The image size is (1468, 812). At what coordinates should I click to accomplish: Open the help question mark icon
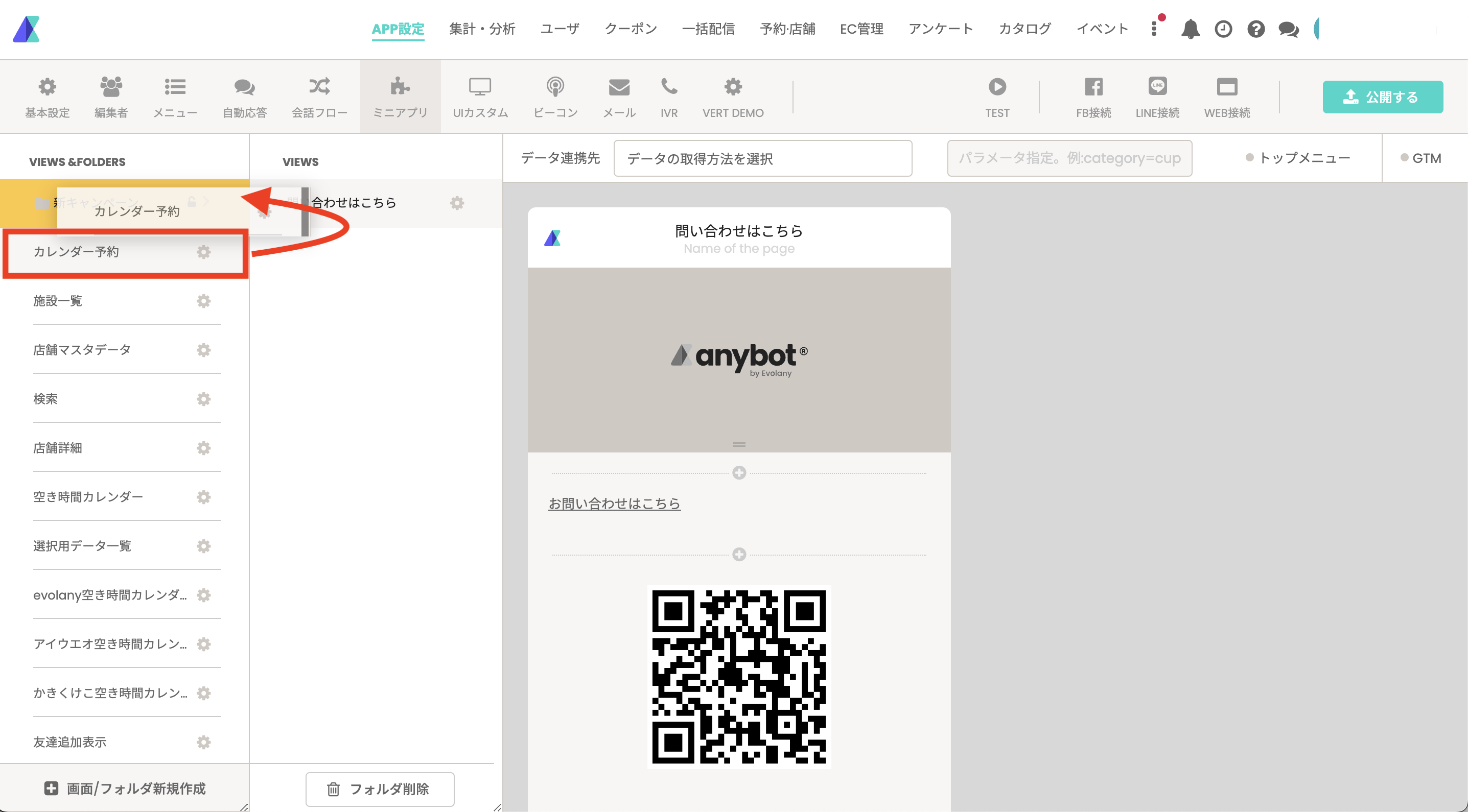click(x=1256, y=29)
